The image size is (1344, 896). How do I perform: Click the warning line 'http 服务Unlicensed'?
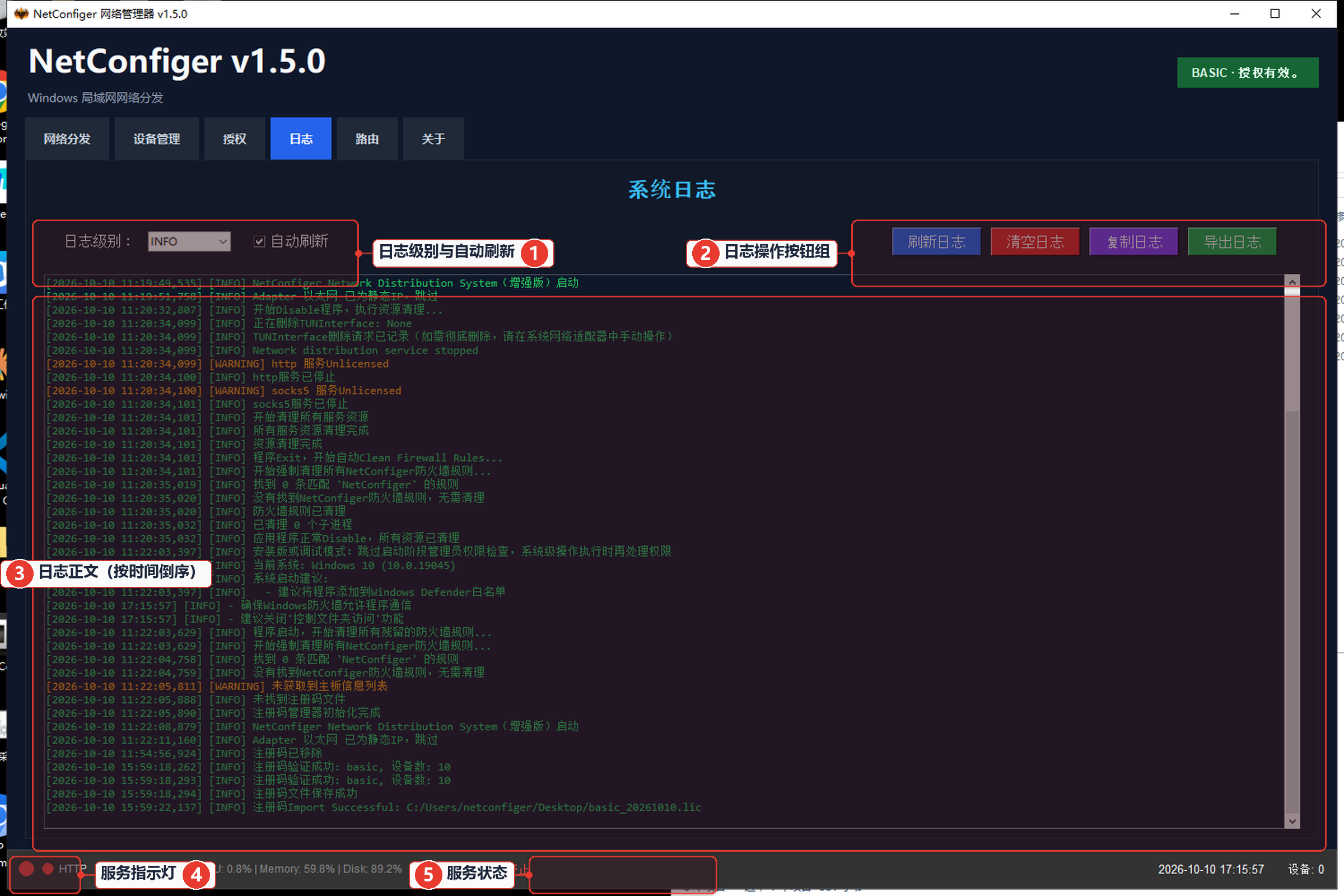[x=217, y=363]
